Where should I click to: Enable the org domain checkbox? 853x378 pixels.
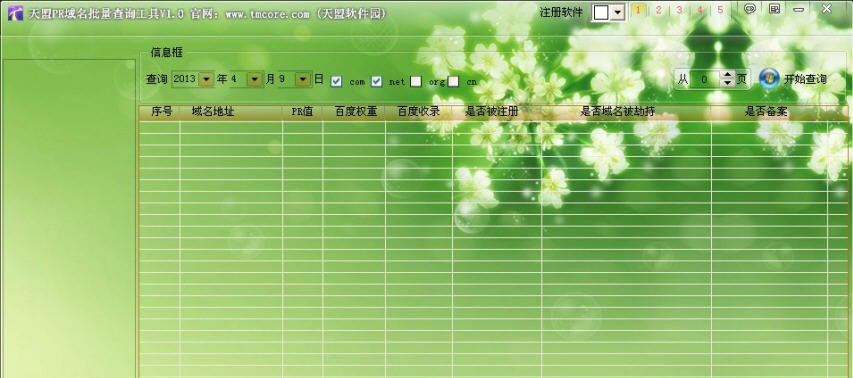click(416, 81)
